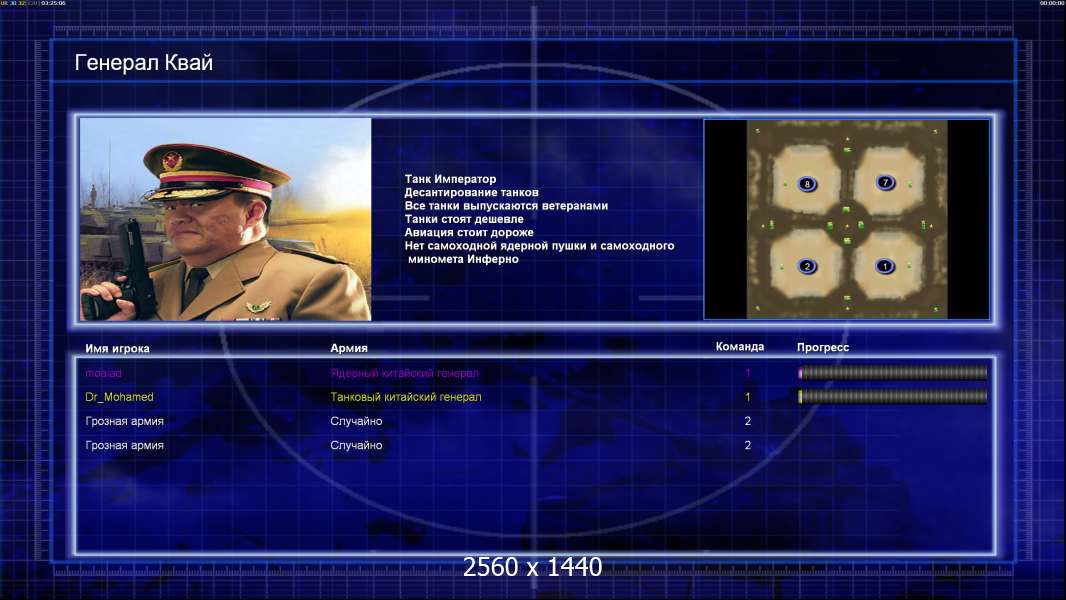Screen dimensions: 1066x600
Task: Click column header 'Армия'
Action: click(x=349, y=348)
